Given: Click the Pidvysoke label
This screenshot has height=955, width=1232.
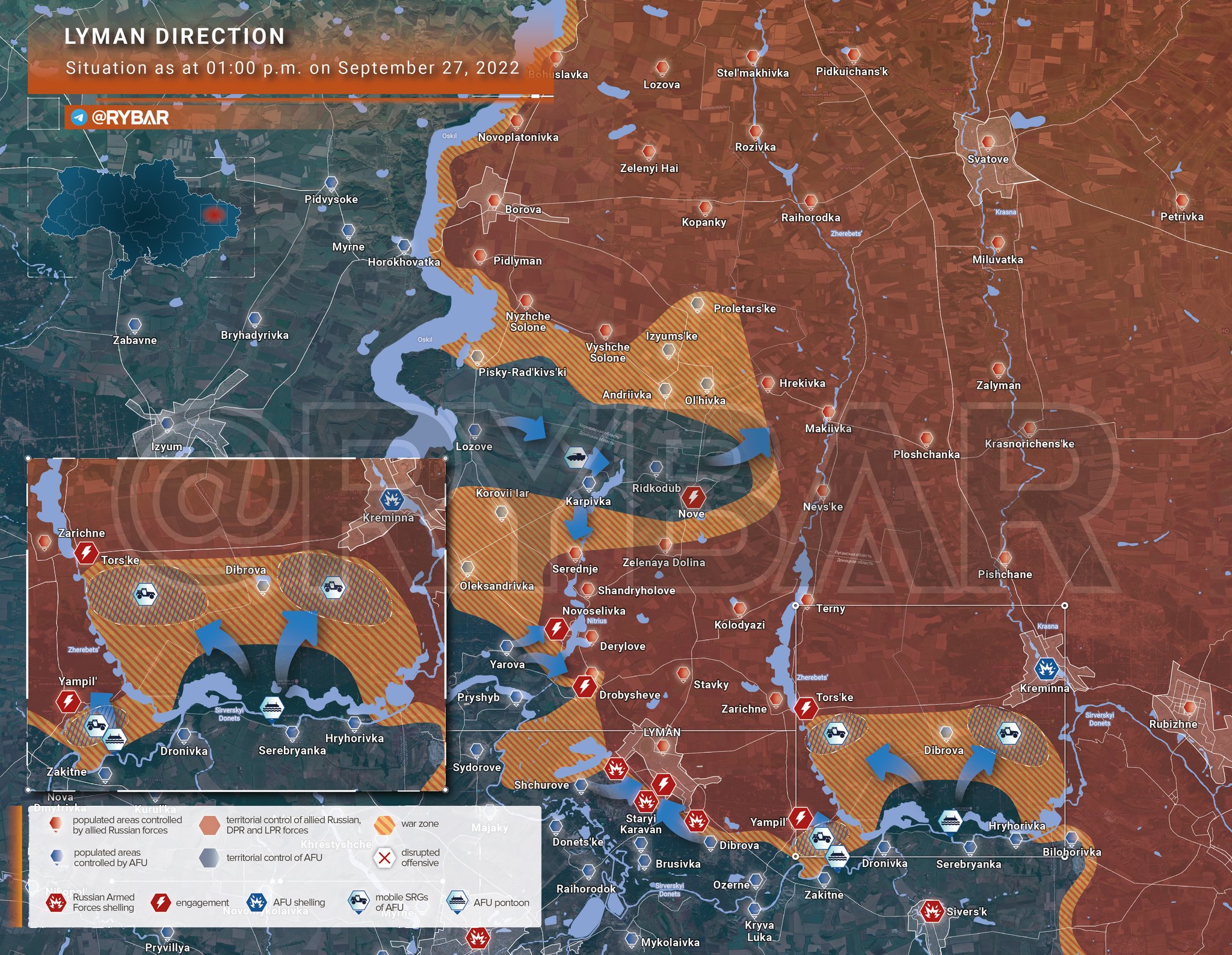Looking at the screenshot, I should pyautogui.click(x=331, y=199).
